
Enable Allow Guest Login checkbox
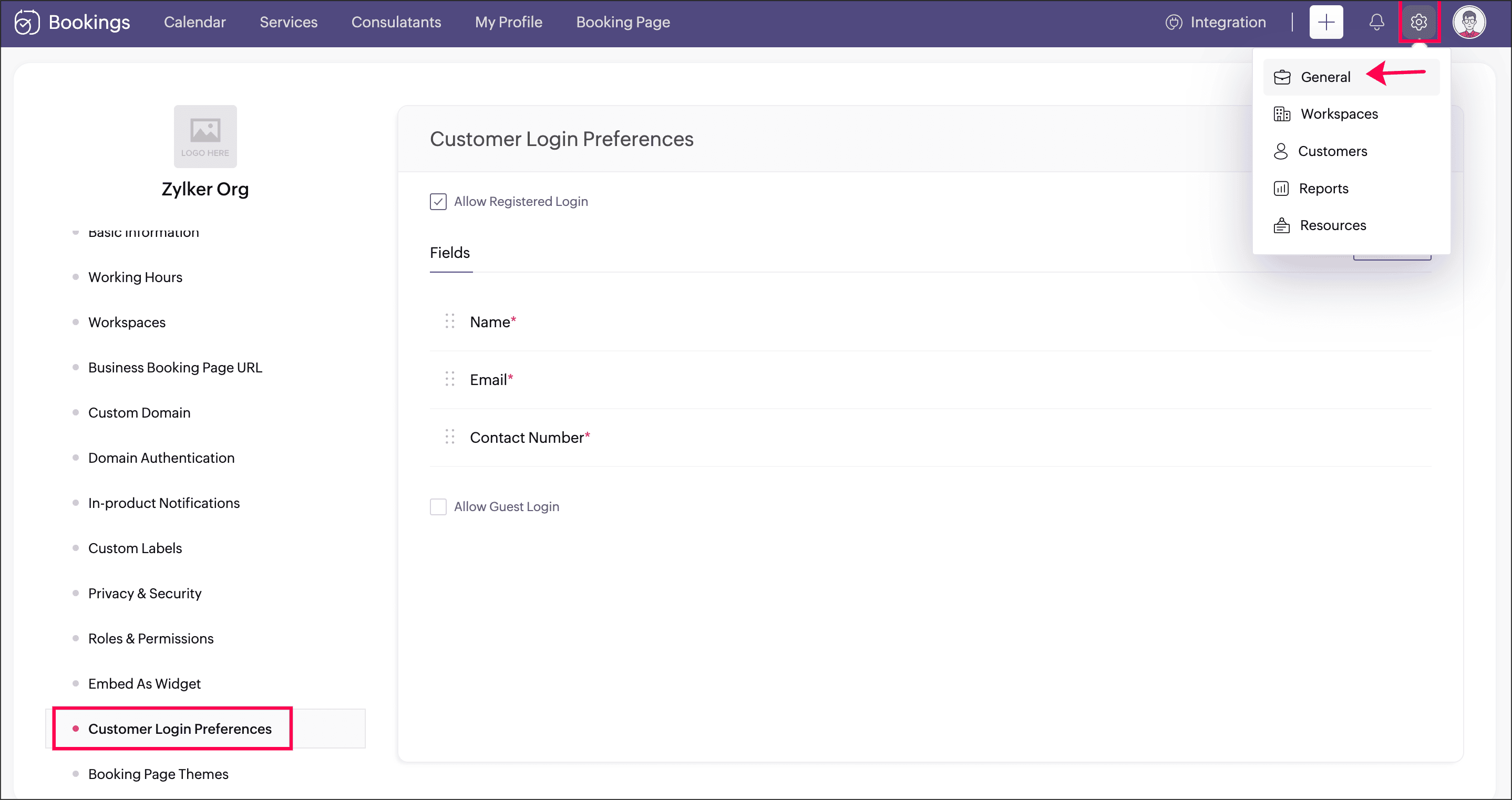pyautogui.click(x=438, y=507)
